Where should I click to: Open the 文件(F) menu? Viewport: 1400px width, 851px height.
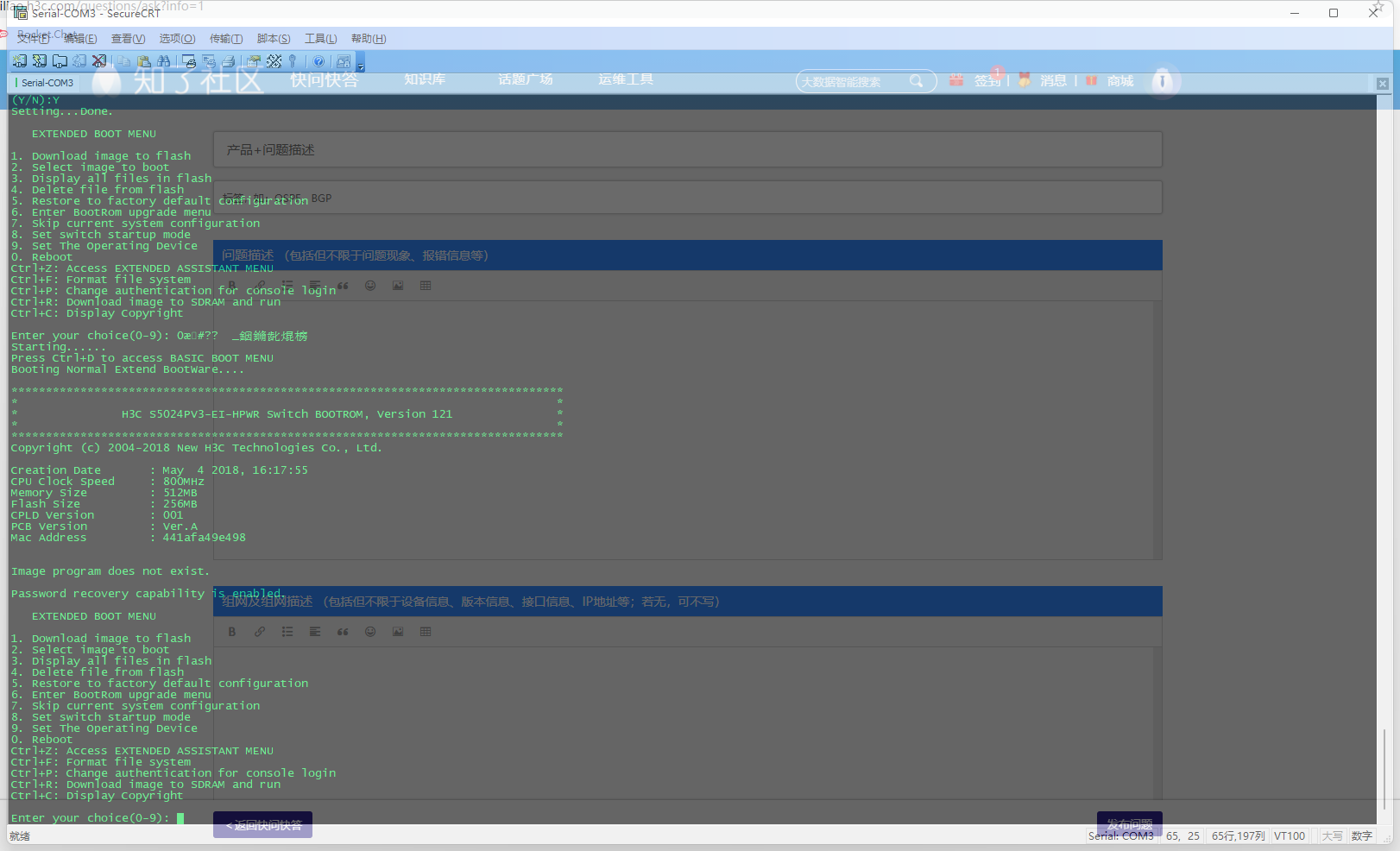[x=33, y=39]
